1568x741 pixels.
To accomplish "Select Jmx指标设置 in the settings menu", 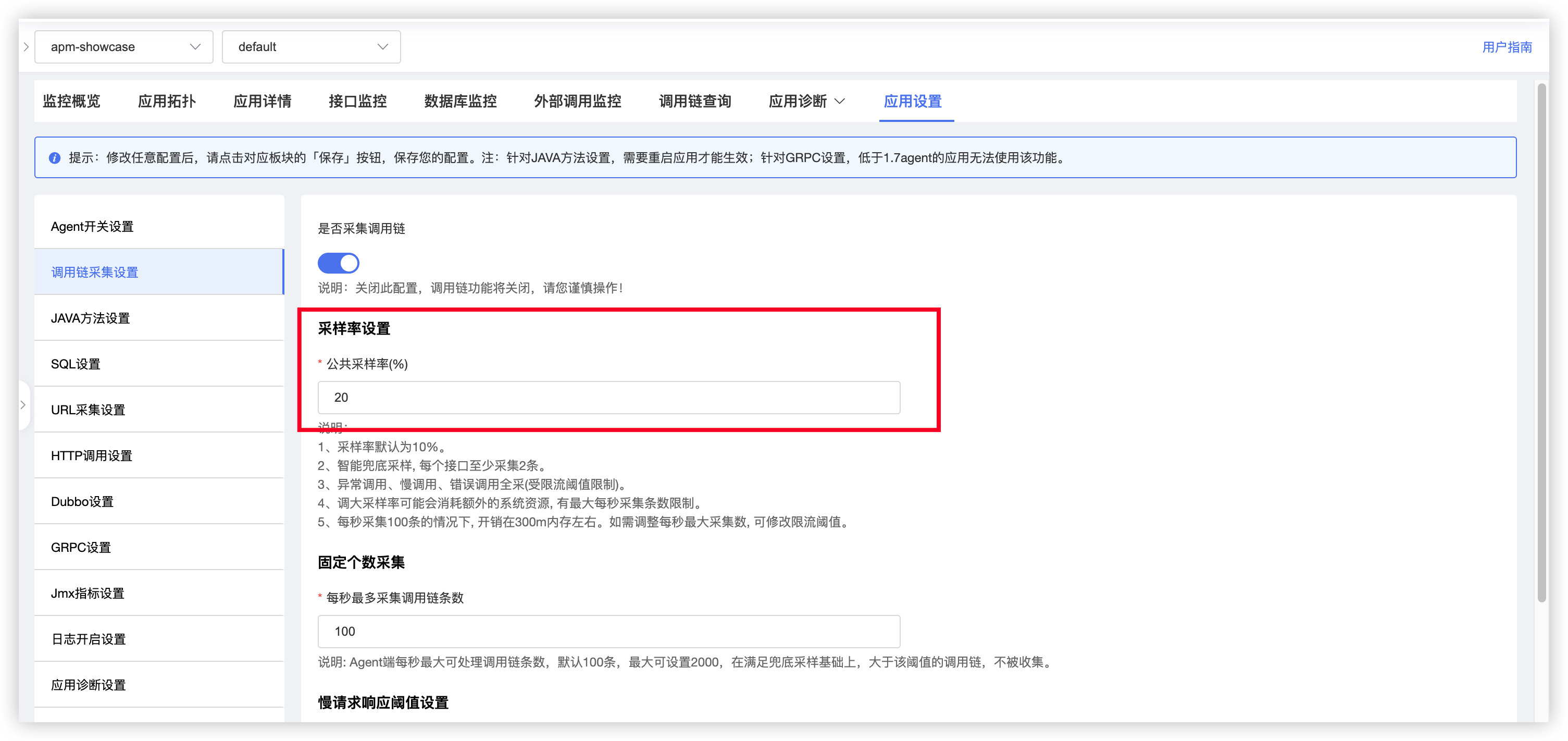I will [x=159, y=593].
